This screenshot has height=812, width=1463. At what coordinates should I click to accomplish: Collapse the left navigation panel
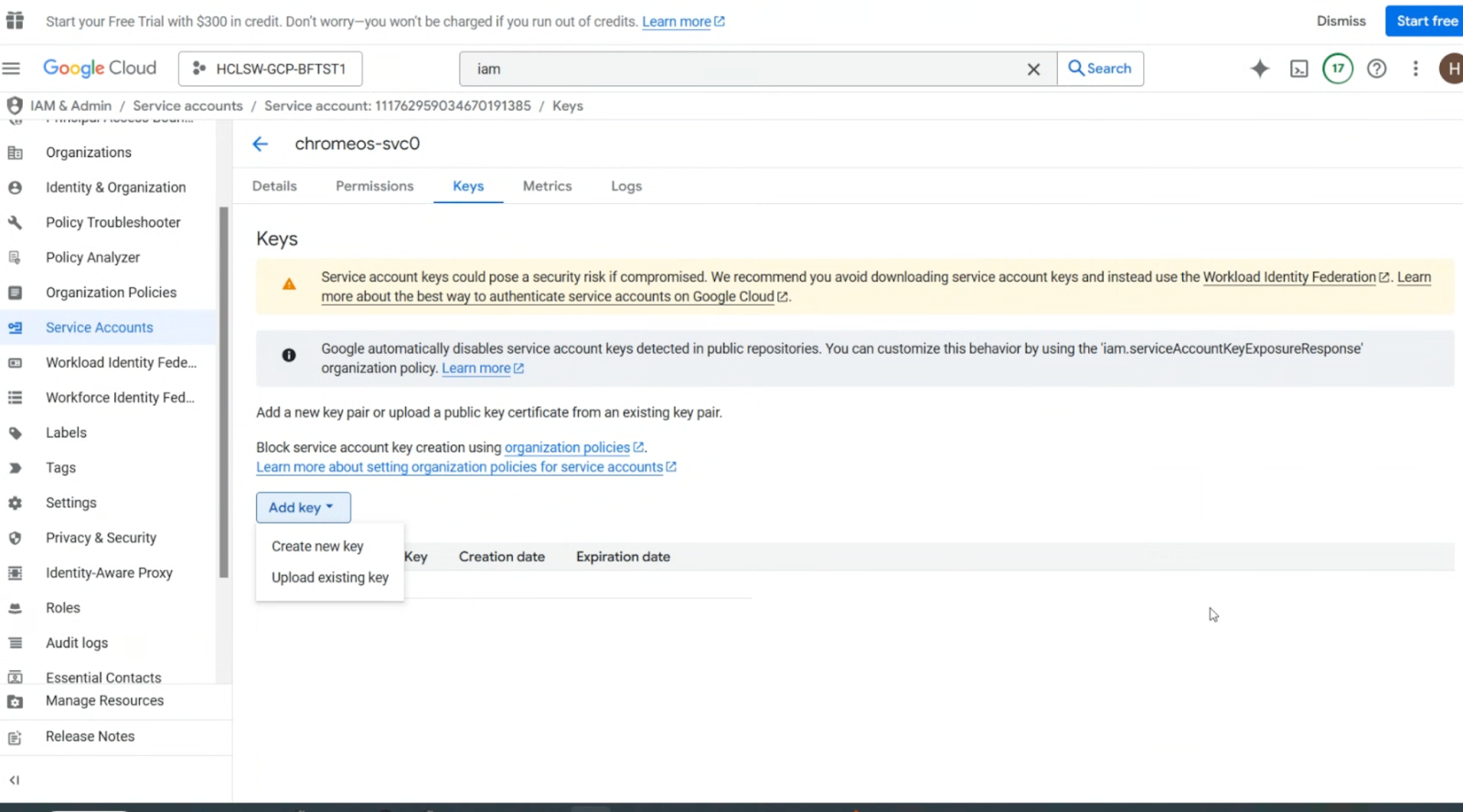(x=15, y=780)
